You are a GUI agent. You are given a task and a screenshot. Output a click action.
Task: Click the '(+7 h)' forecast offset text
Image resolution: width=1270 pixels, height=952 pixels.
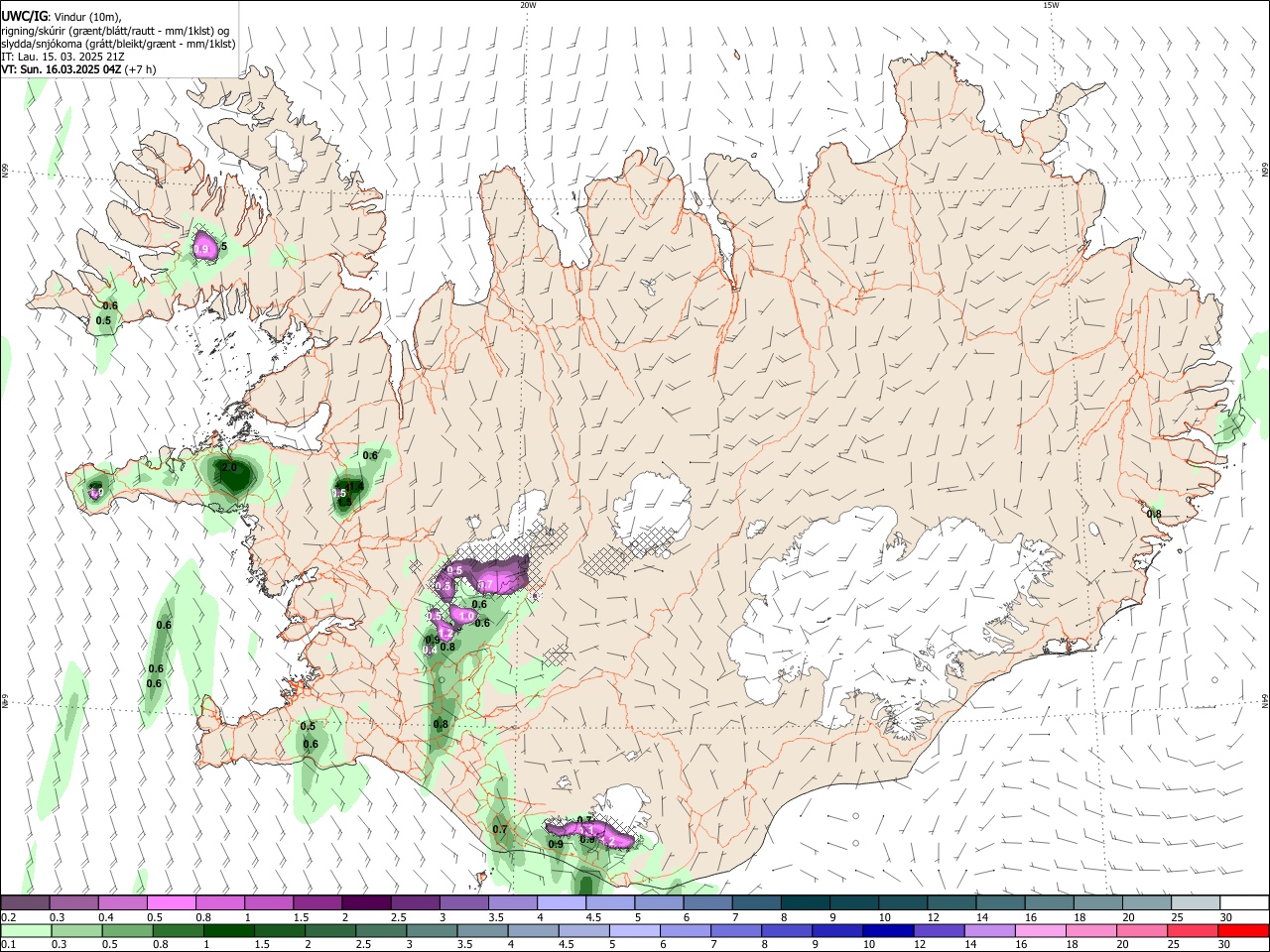click(142, 69)
